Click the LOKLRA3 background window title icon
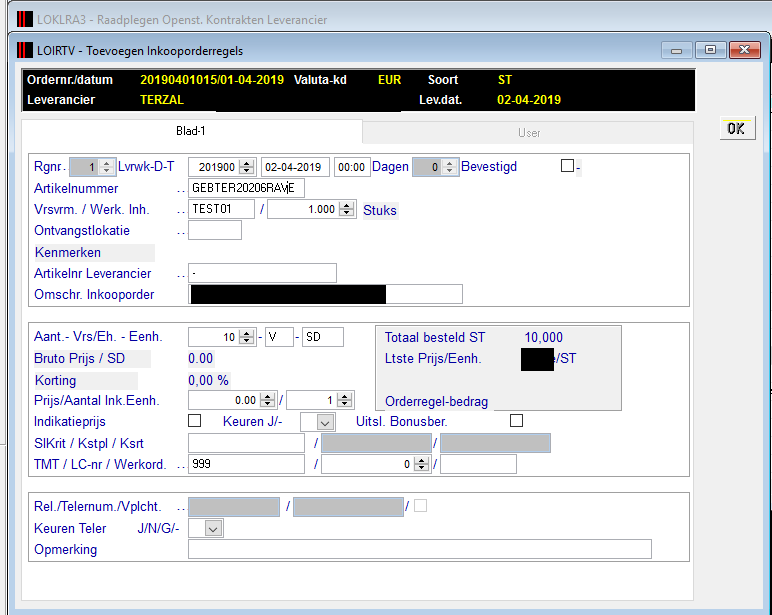This screenshot has height=615, width=772. coord(25,19)
